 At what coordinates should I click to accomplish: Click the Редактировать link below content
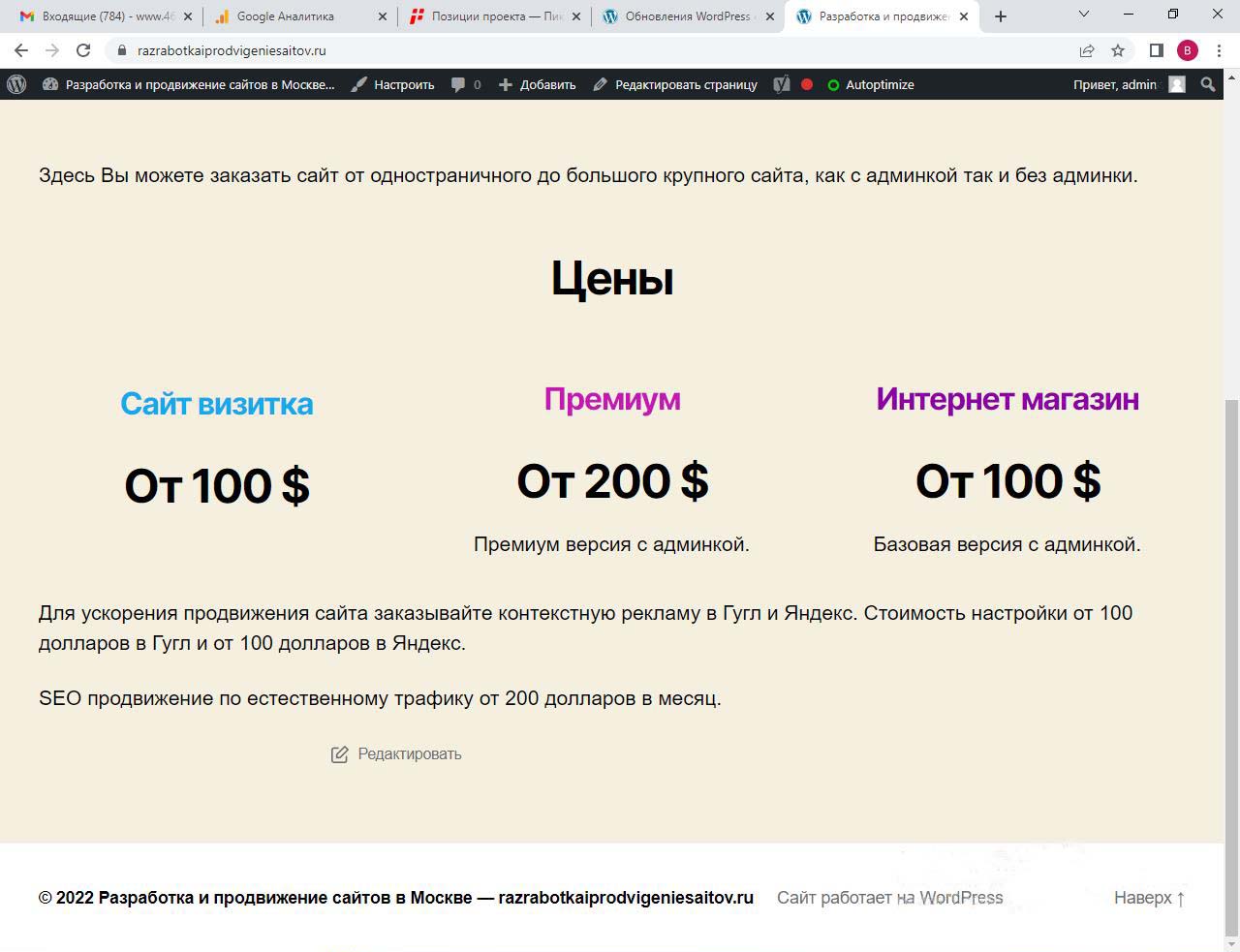pos(397,754)
